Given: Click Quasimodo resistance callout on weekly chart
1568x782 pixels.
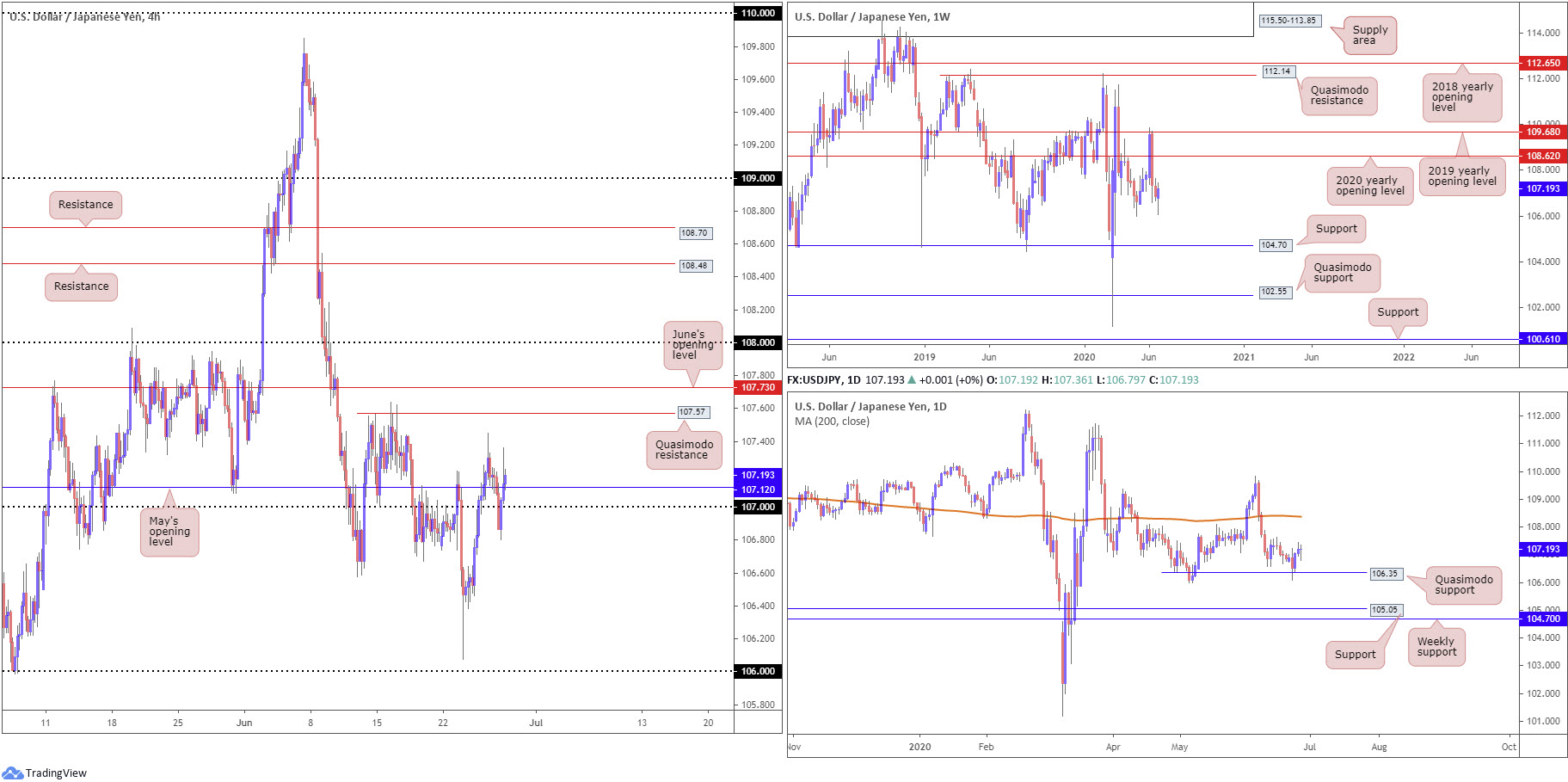Looking at the screenshot, I should (x=1338, y=95).
